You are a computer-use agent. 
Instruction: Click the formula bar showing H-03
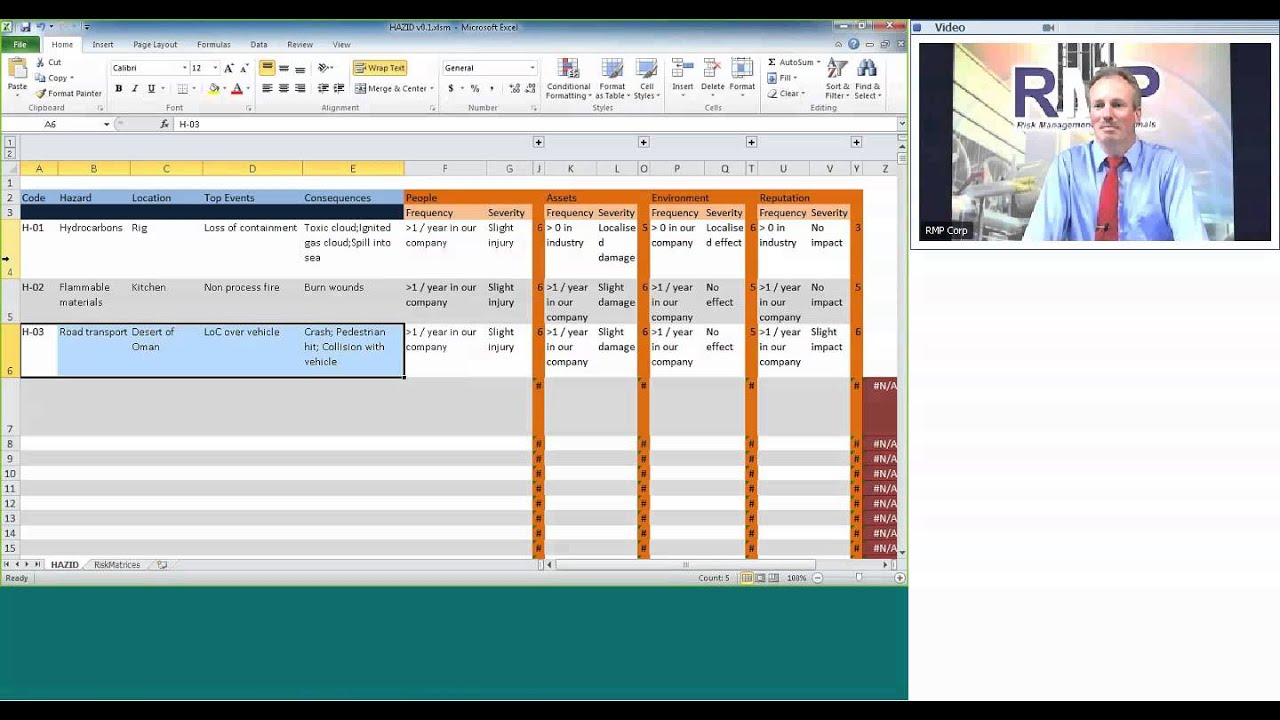535,124
